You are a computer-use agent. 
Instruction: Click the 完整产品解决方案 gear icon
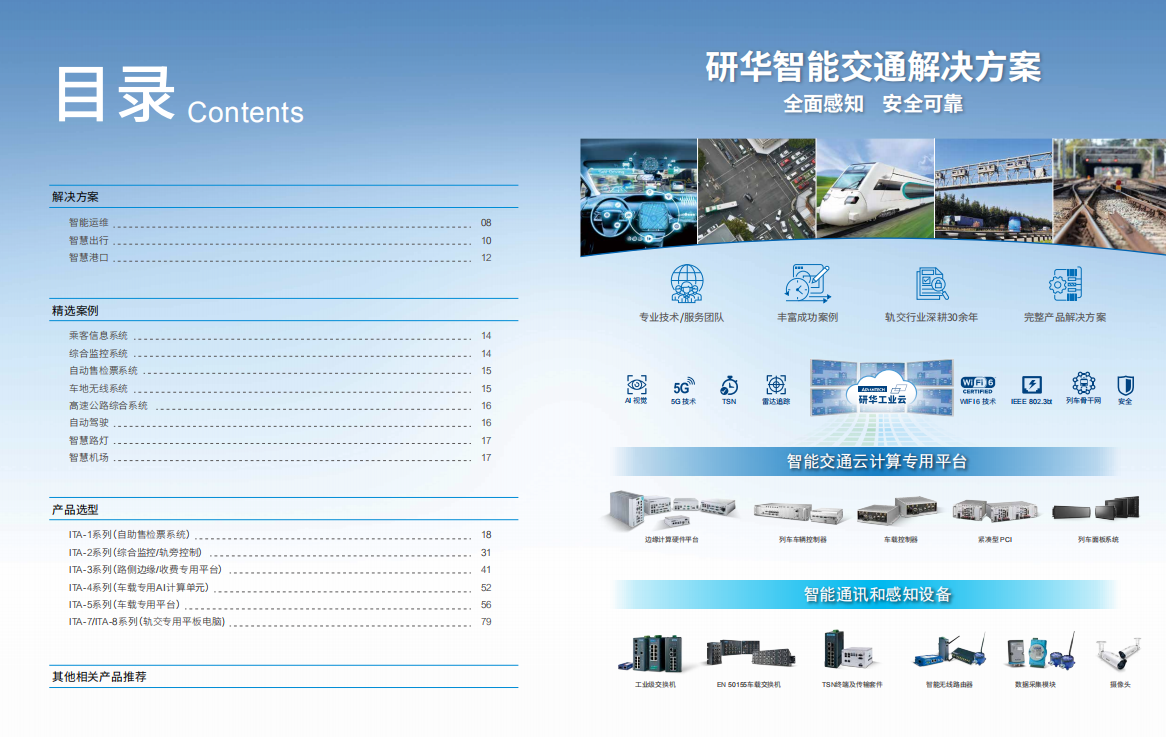[1065, 284]
